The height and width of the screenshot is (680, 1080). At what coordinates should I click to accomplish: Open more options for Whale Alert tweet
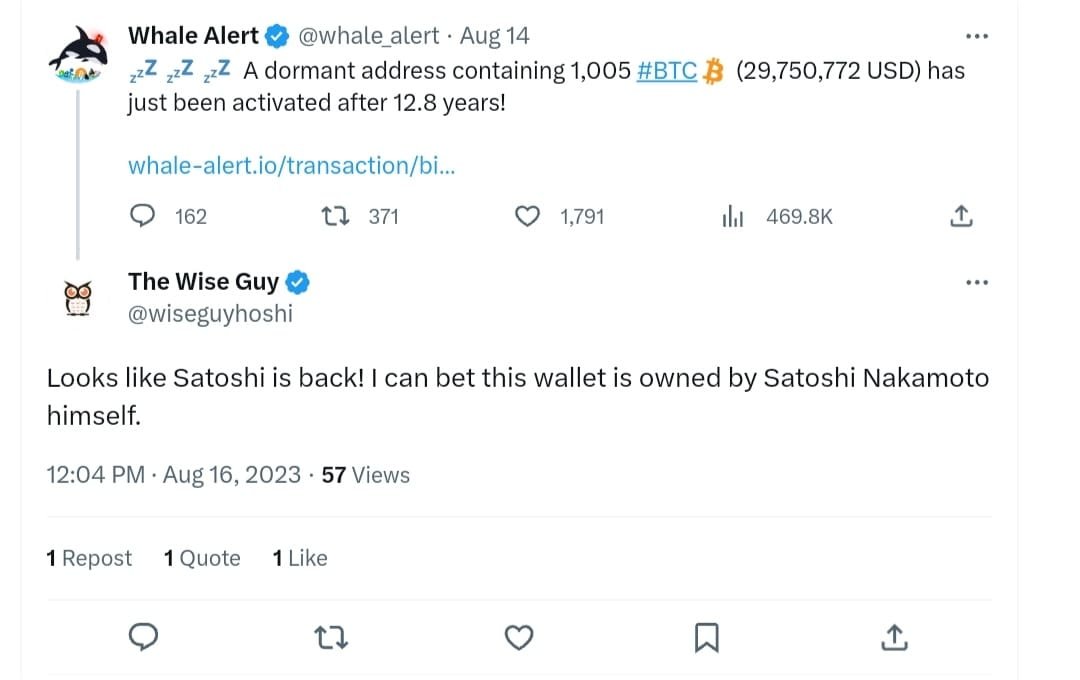pyautogui.click(x=976, y=37)
